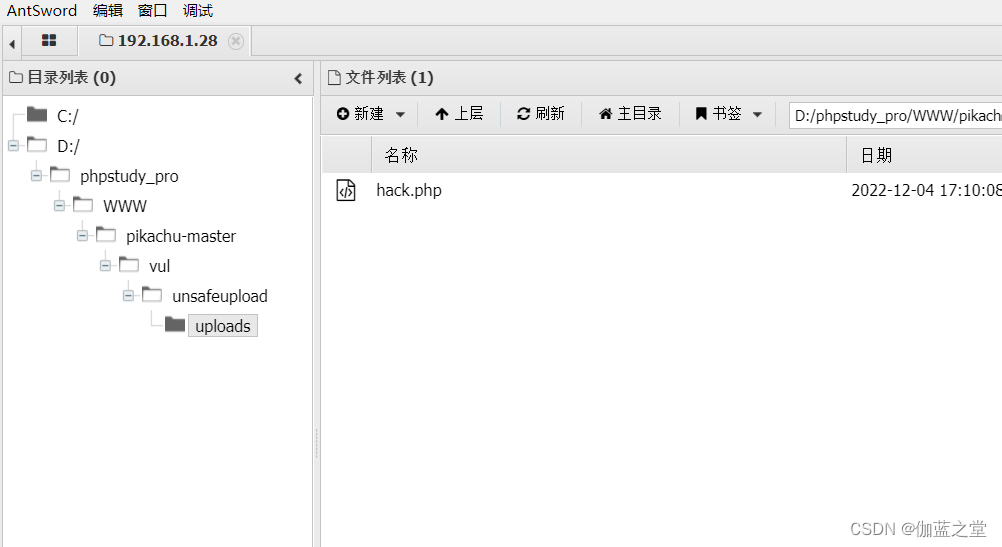This screenshot has height=547, width=1002.
Task: Select the C:/ drive label
Action: (68, 116)
